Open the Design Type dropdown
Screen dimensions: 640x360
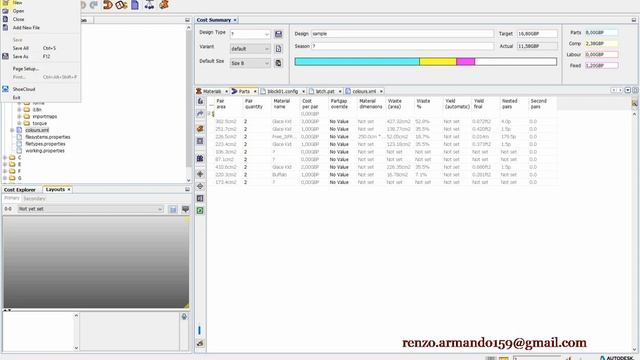tap(267, 34)
